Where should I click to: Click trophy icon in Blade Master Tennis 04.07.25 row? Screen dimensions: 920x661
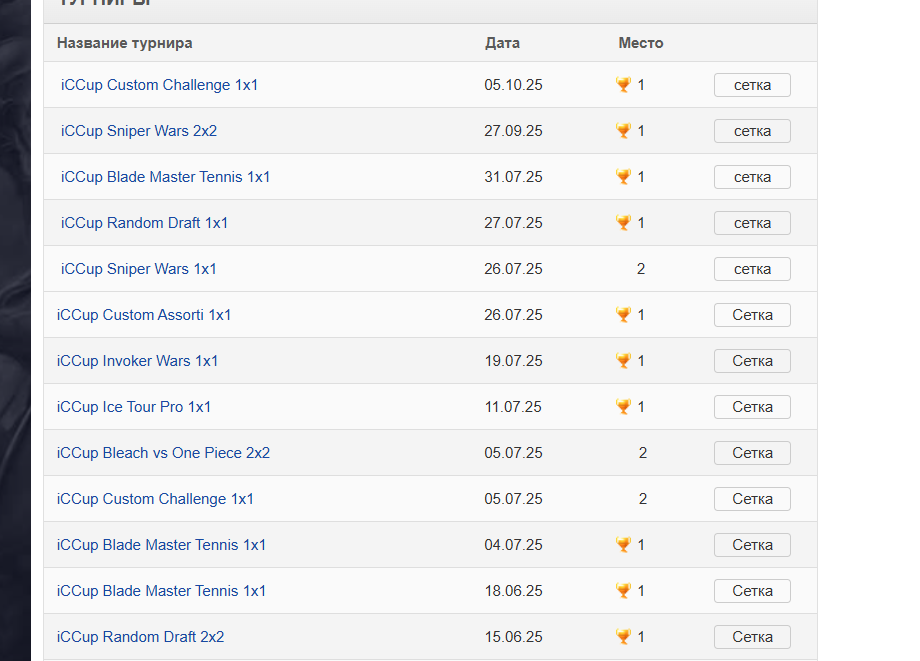point(623,544)
